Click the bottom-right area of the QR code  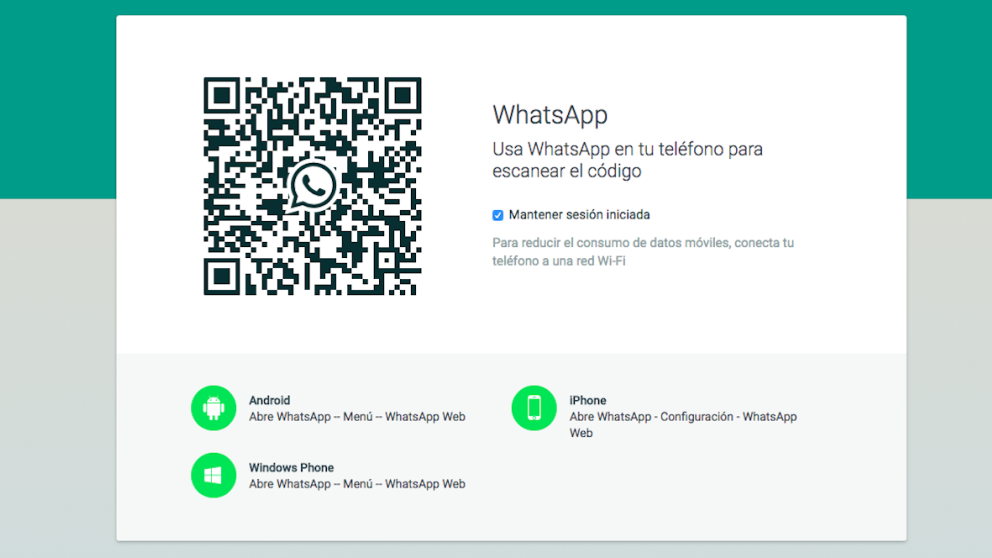coord(395,275)
